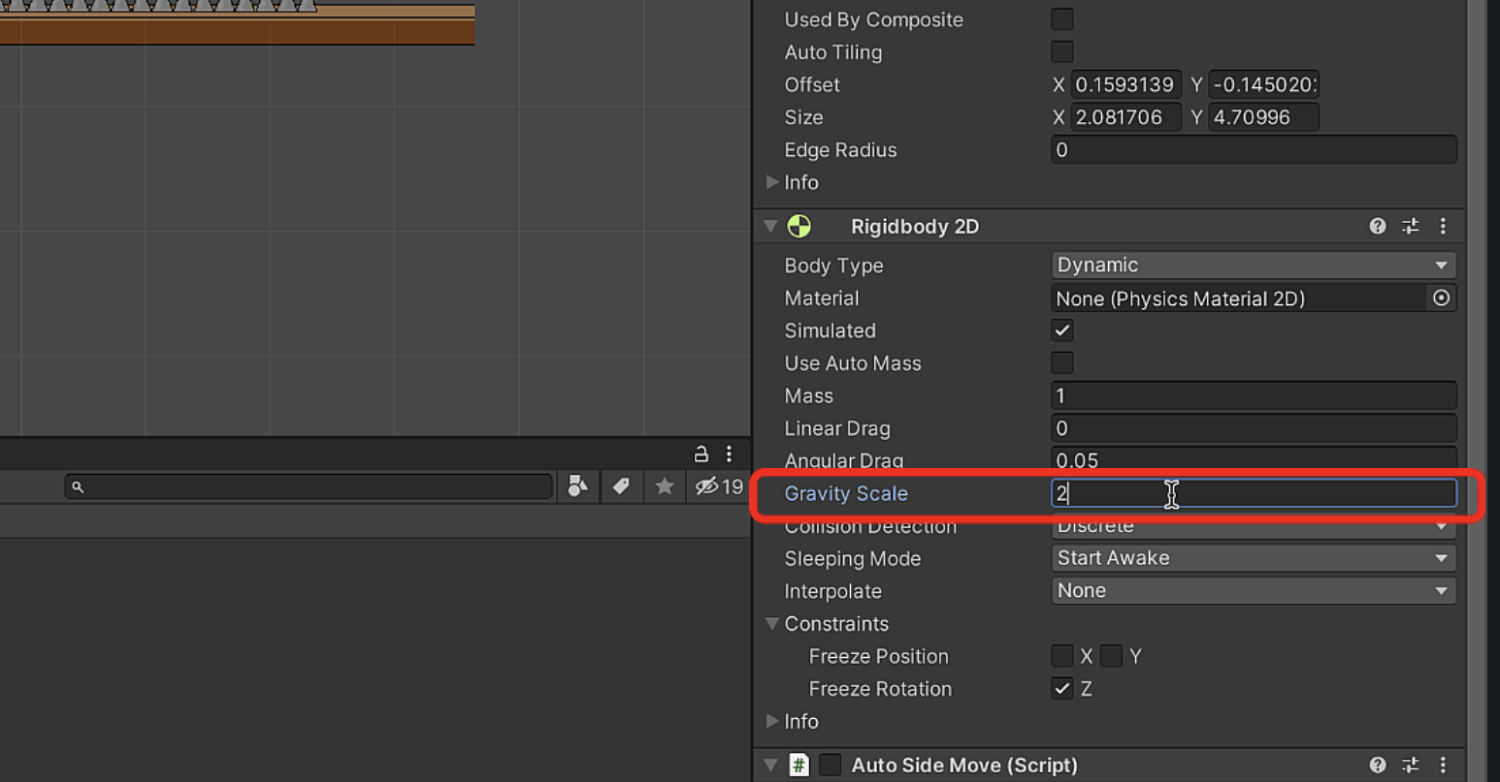Click the Freeze Rotation label

point(880,689)
